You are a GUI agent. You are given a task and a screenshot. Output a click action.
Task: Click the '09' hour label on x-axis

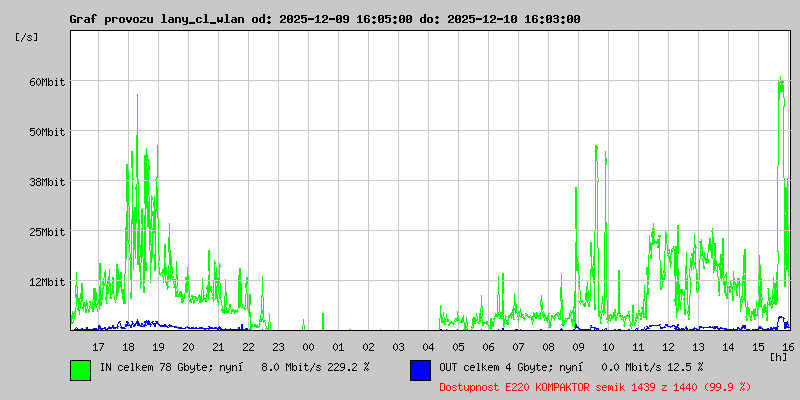click(578, 347)
